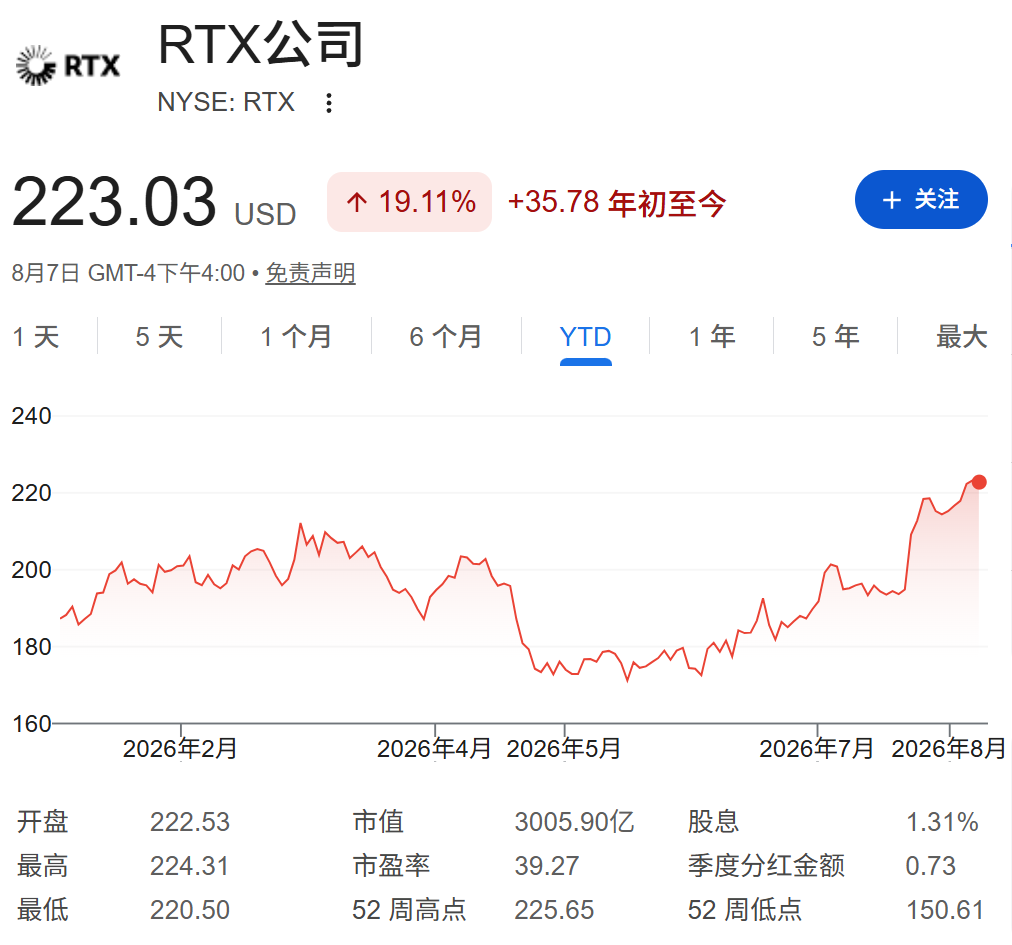Screen dimensions: 1012x945
Task: Click the 季度分红金额 label
Action: coord(766,866)
